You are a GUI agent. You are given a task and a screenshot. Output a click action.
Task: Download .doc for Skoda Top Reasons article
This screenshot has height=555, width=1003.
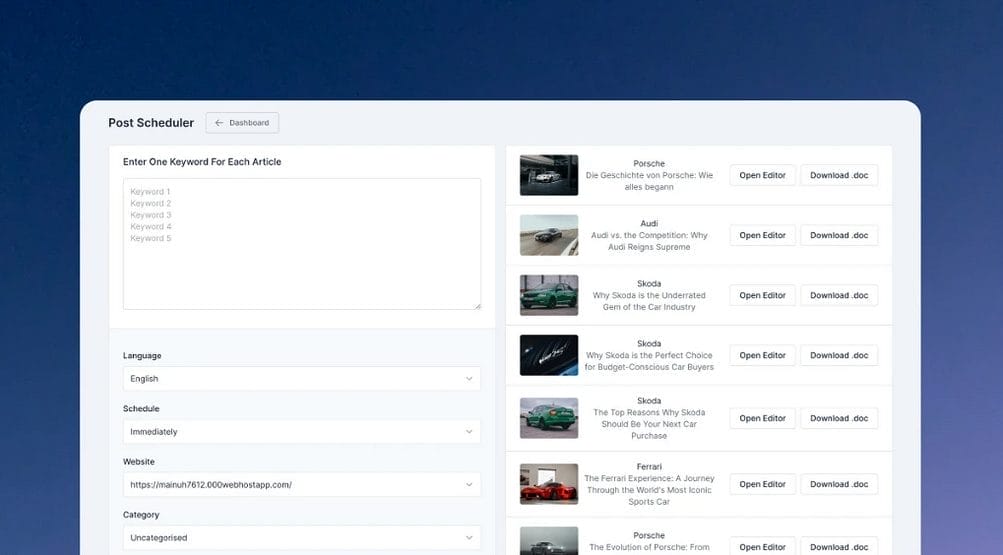pyautogui.click(x=839, y=418)
